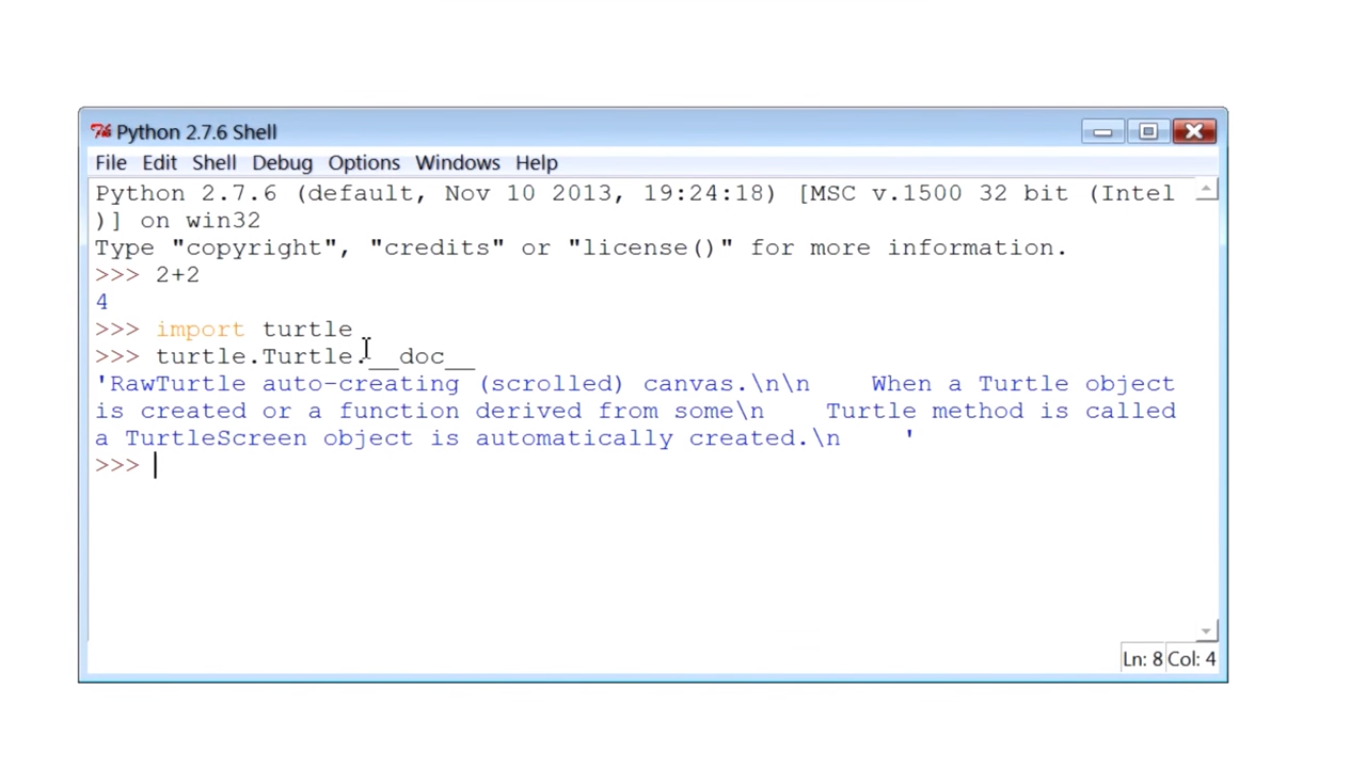Open the Options menu
Screen dimensions: 1366x768
pyautogui.click(x=364, y=163)
